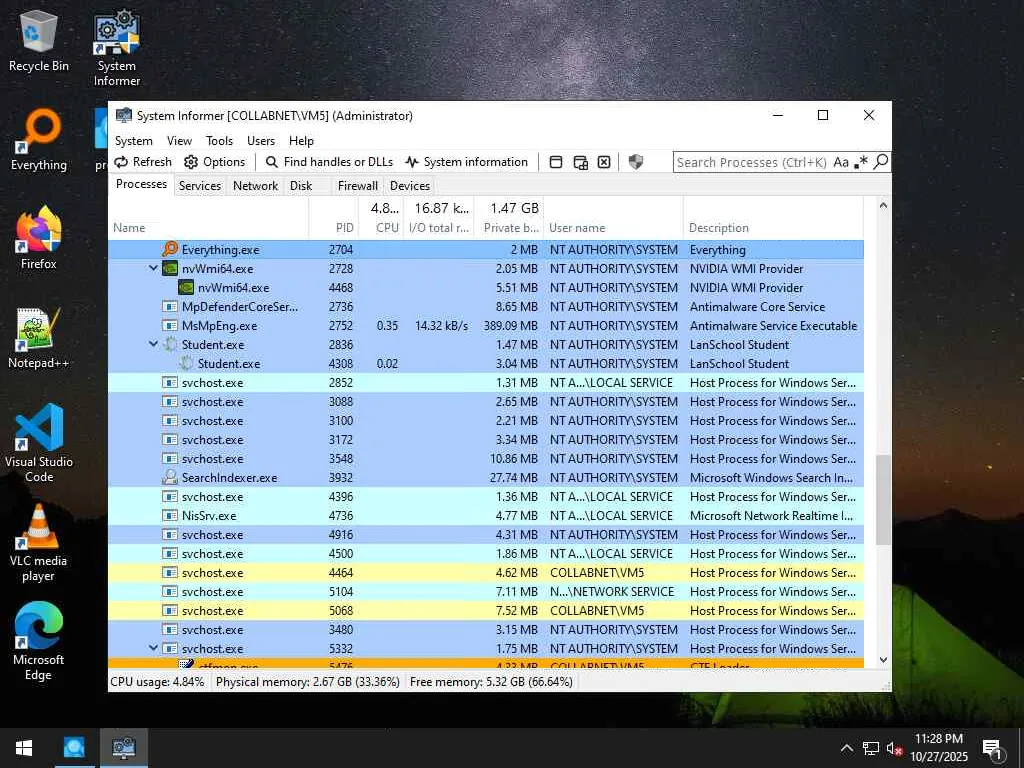Select the Processes tab
The height and width of the screenshot is (768, 1024).
(141, 185)
